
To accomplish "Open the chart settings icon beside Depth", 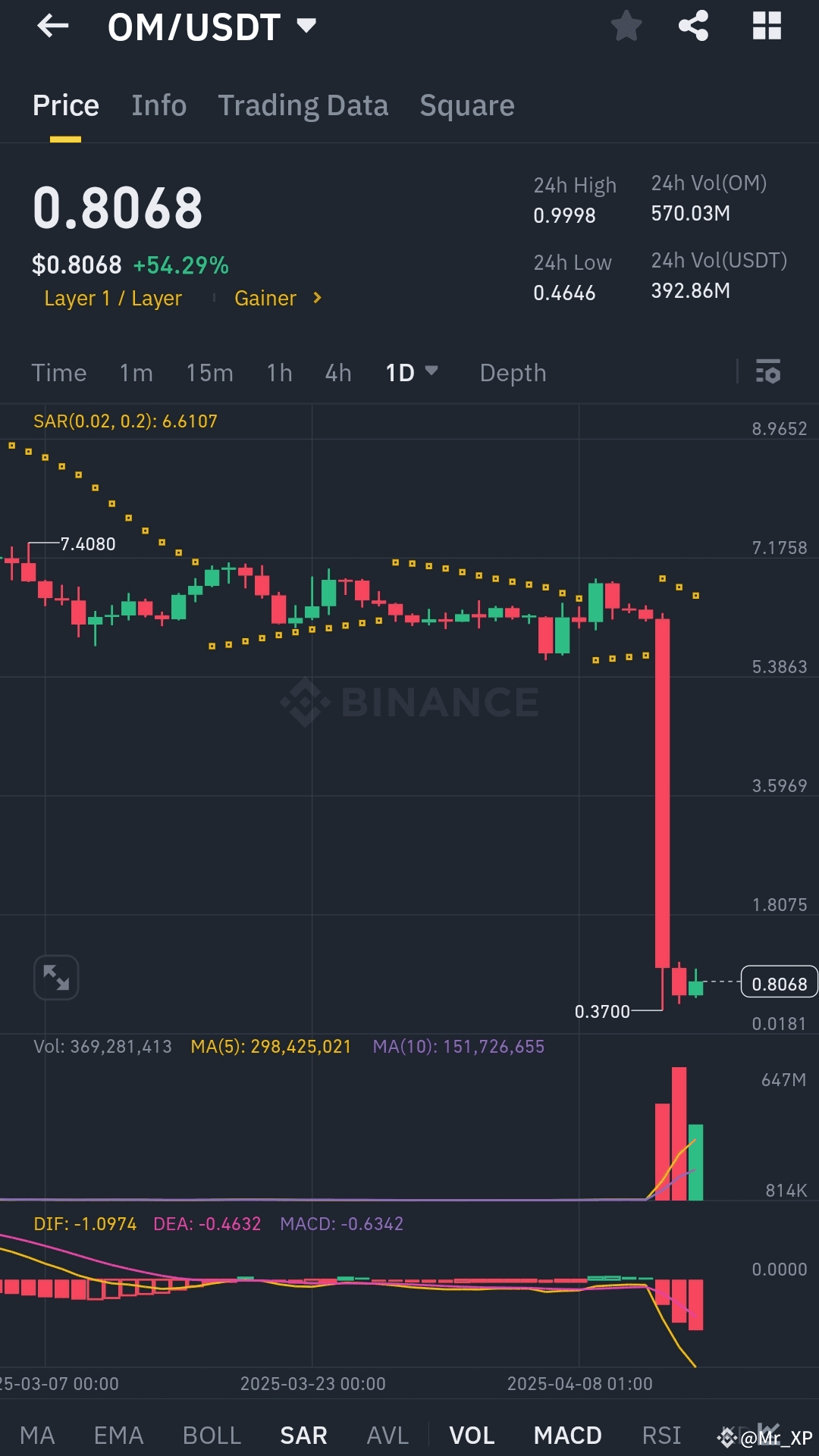I will pyautogui.click(x=769, y=372).
